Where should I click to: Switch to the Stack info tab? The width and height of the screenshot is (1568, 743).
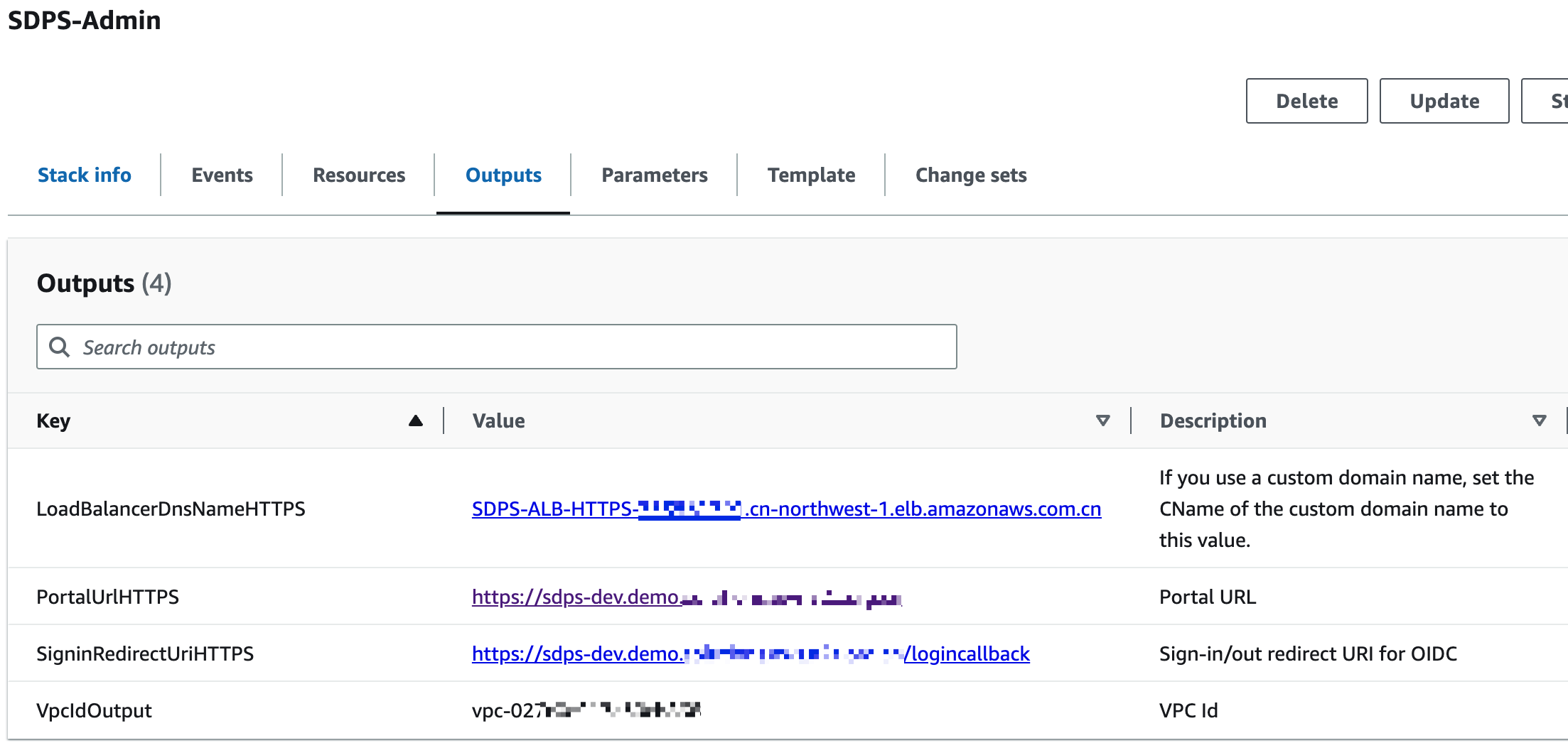(85, 175)
